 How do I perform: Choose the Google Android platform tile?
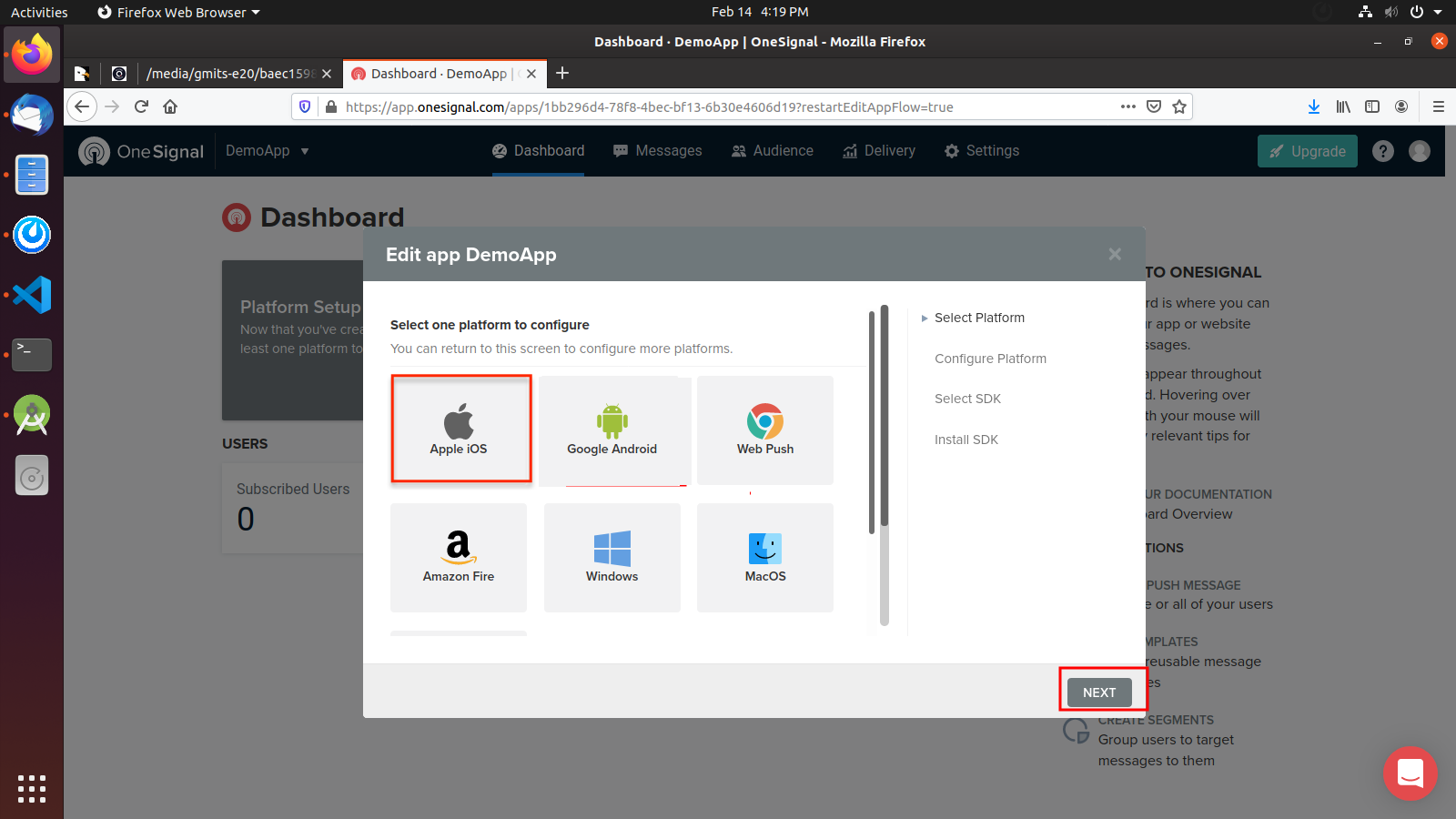(614, 430)
